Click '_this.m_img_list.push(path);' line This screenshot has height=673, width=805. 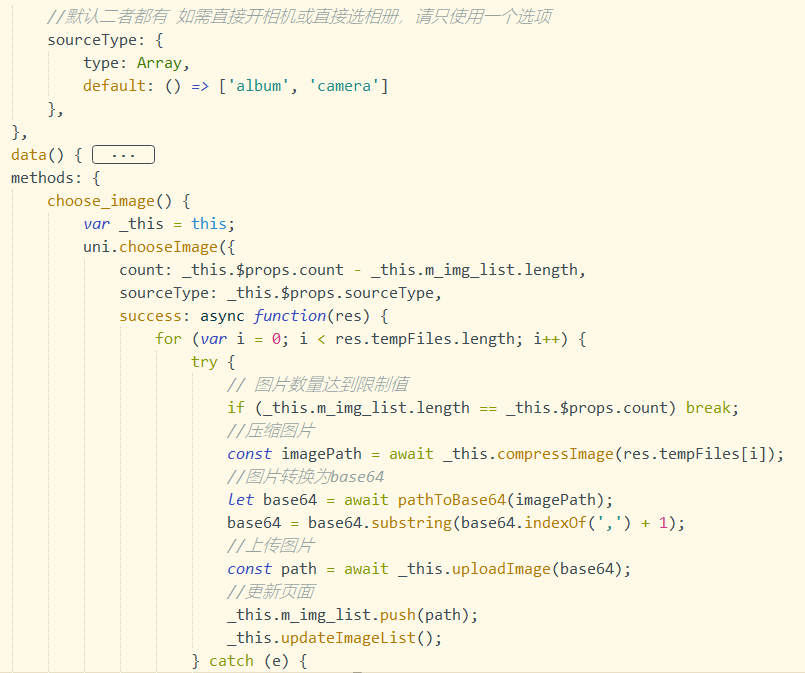point(352,614)
